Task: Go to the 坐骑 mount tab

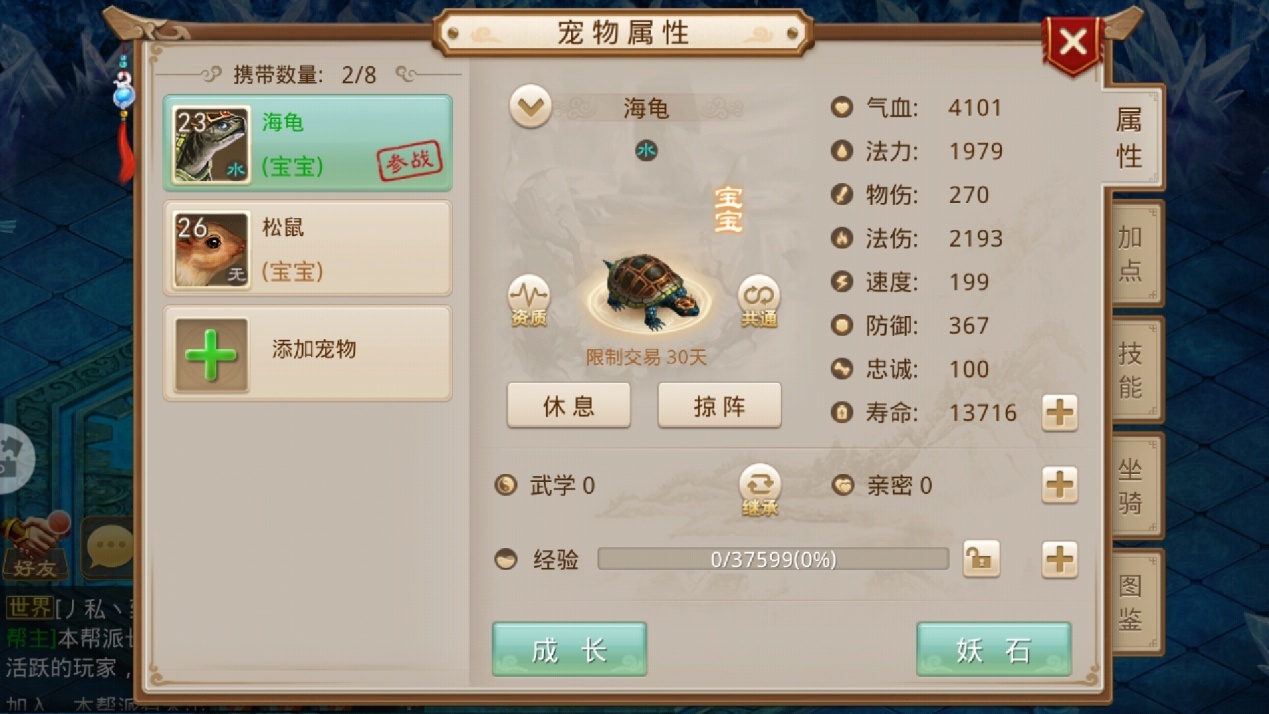Action: click(1132, 486)
